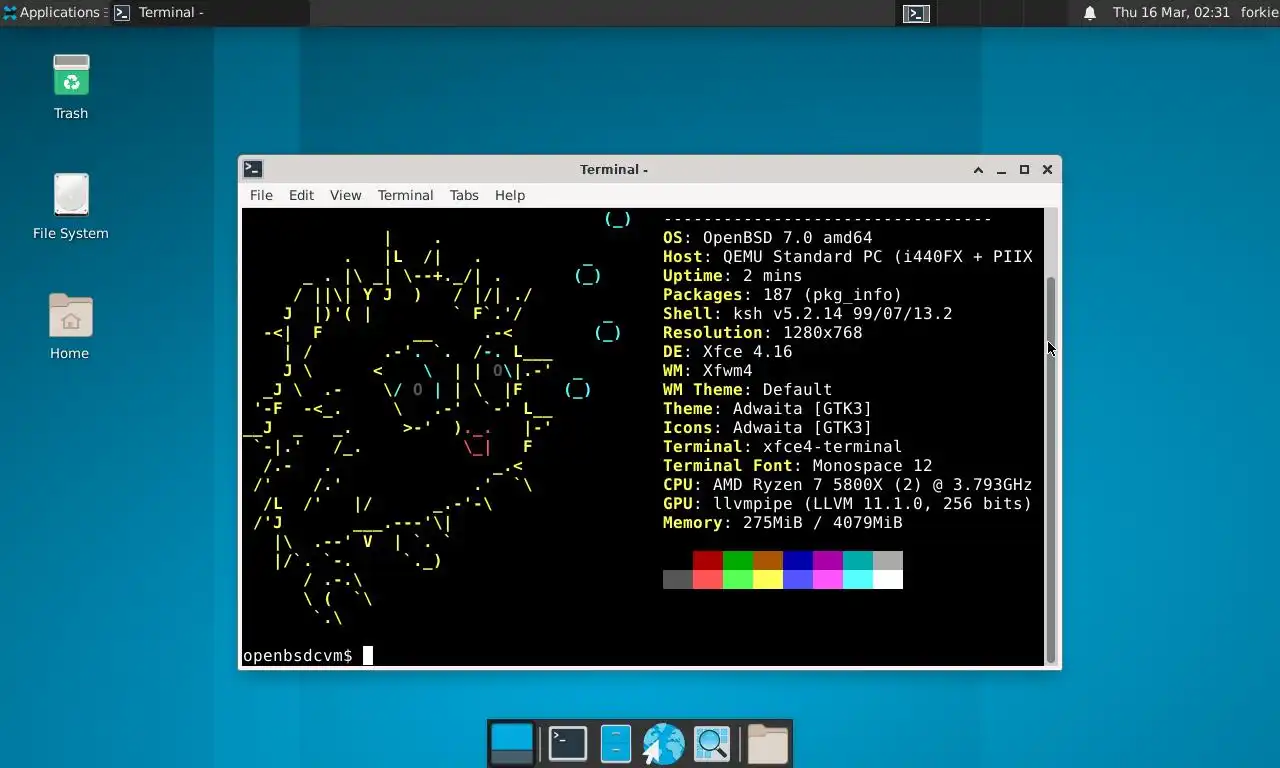Roll up the Terminal window with the arrow button
Viewport: 1280px width, 768px height.
[x=978, y=170]
